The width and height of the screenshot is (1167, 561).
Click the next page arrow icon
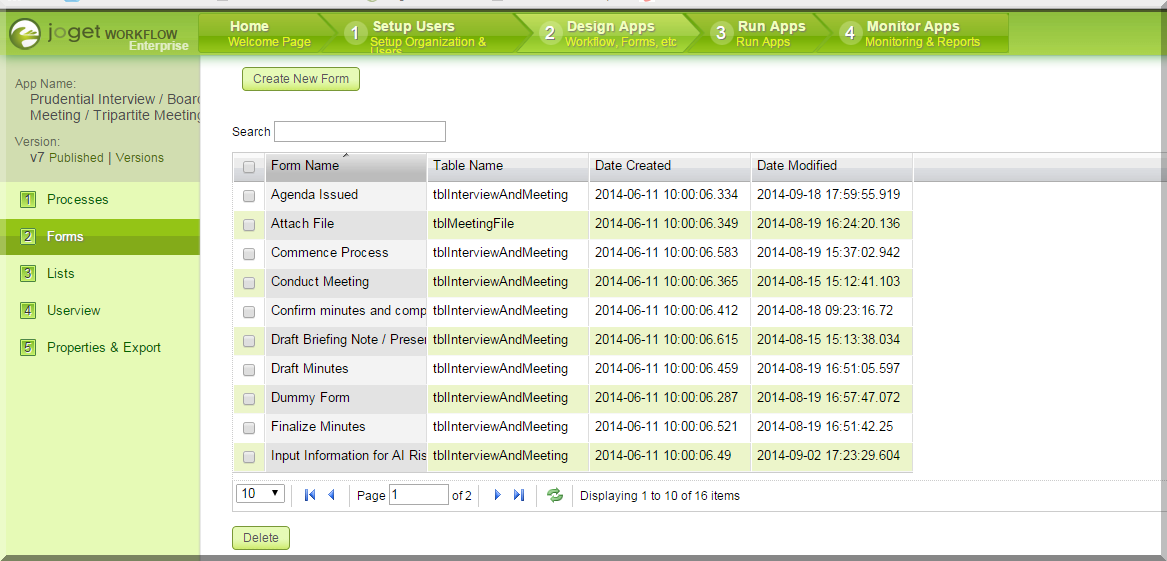[x=497, y=495]
